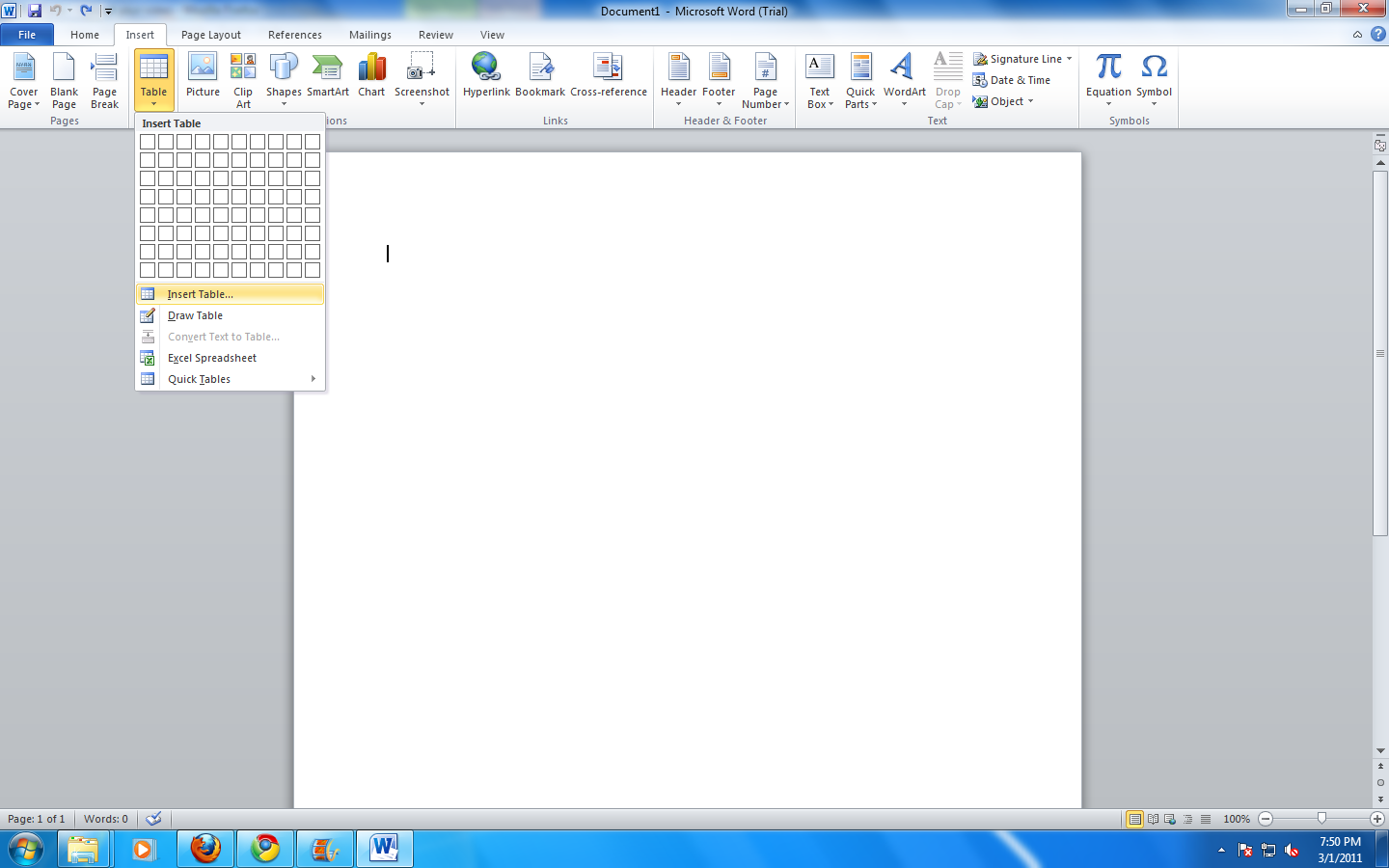This screenshot has height=868, width=1389.
Task: Click the Windows Start button
Action: click(x=26, y=849)
